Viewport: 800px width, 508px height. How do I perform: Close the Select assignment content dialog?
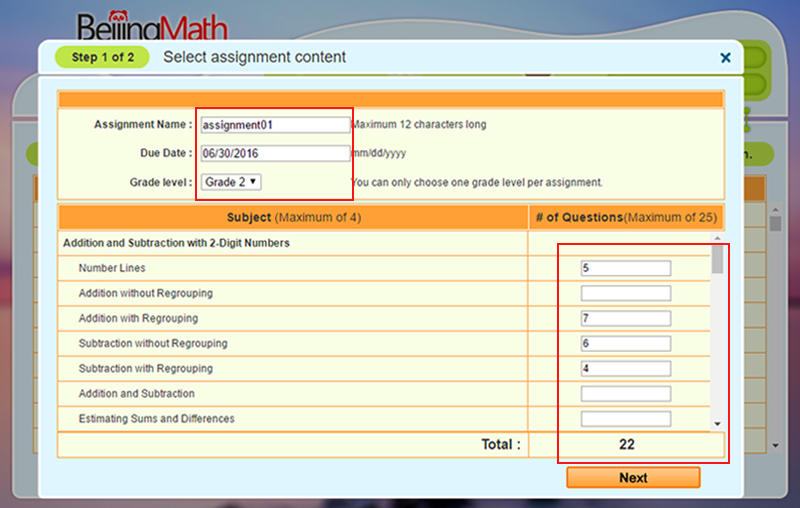pos(725,58)
